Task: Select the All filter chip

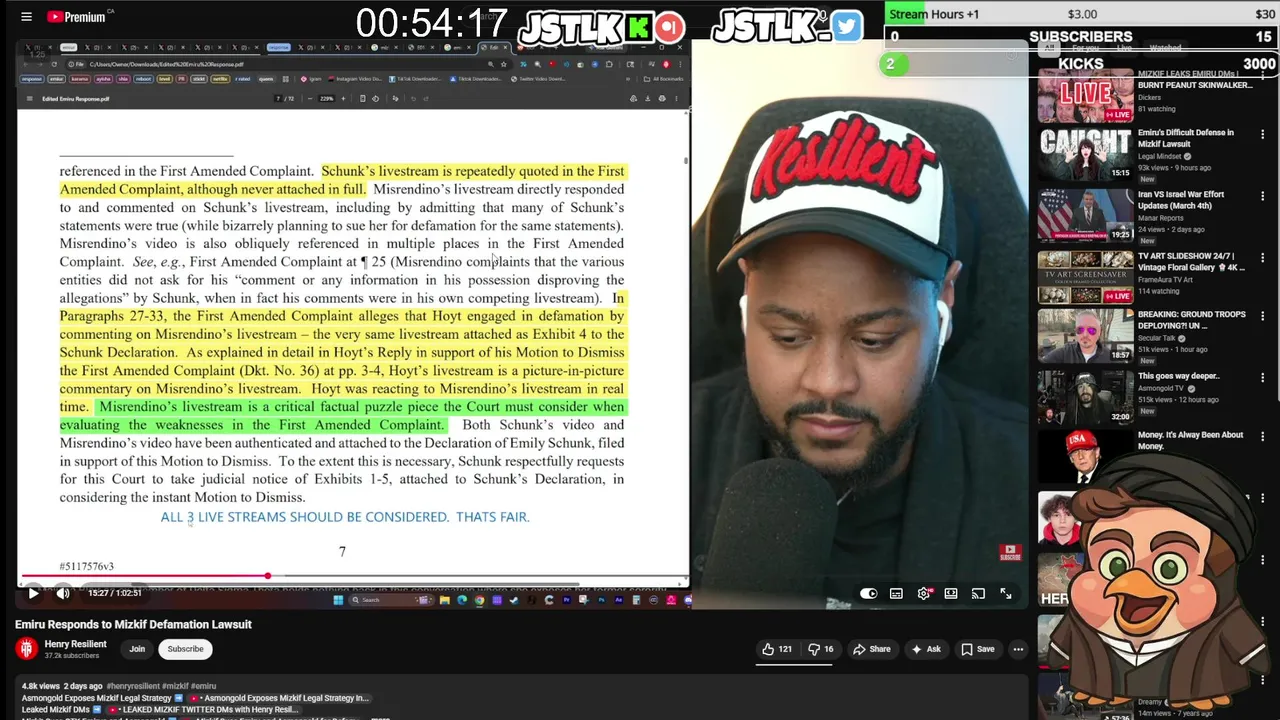Action: click(x=1049, y=48)
